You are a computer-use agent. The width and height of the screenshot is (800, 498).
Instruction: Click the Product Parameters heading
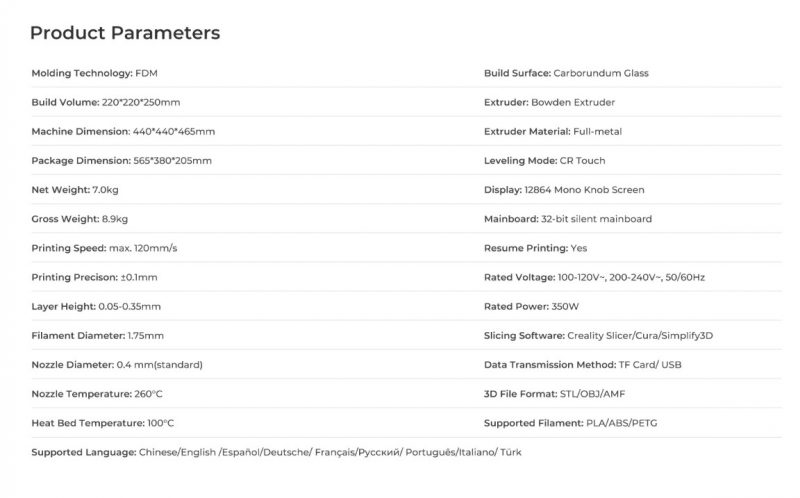[x=125, y=33]
